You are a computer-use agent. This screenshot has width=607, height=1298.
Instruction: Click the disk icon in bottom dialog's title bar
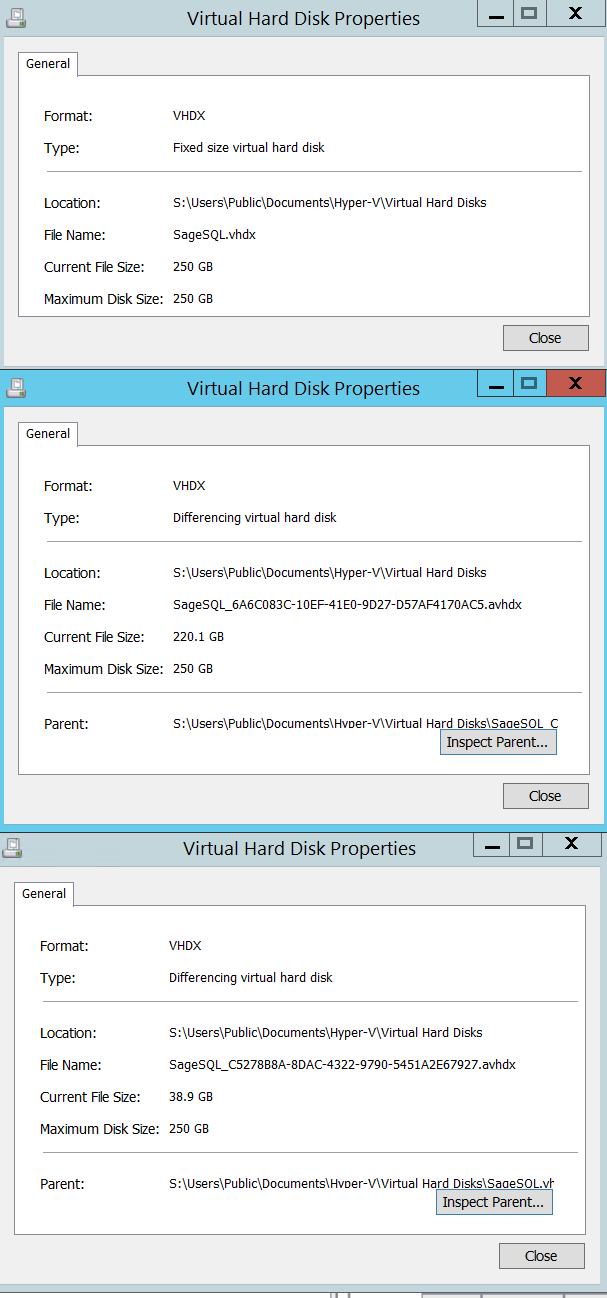pyautogui.click(x=12, y=848)
